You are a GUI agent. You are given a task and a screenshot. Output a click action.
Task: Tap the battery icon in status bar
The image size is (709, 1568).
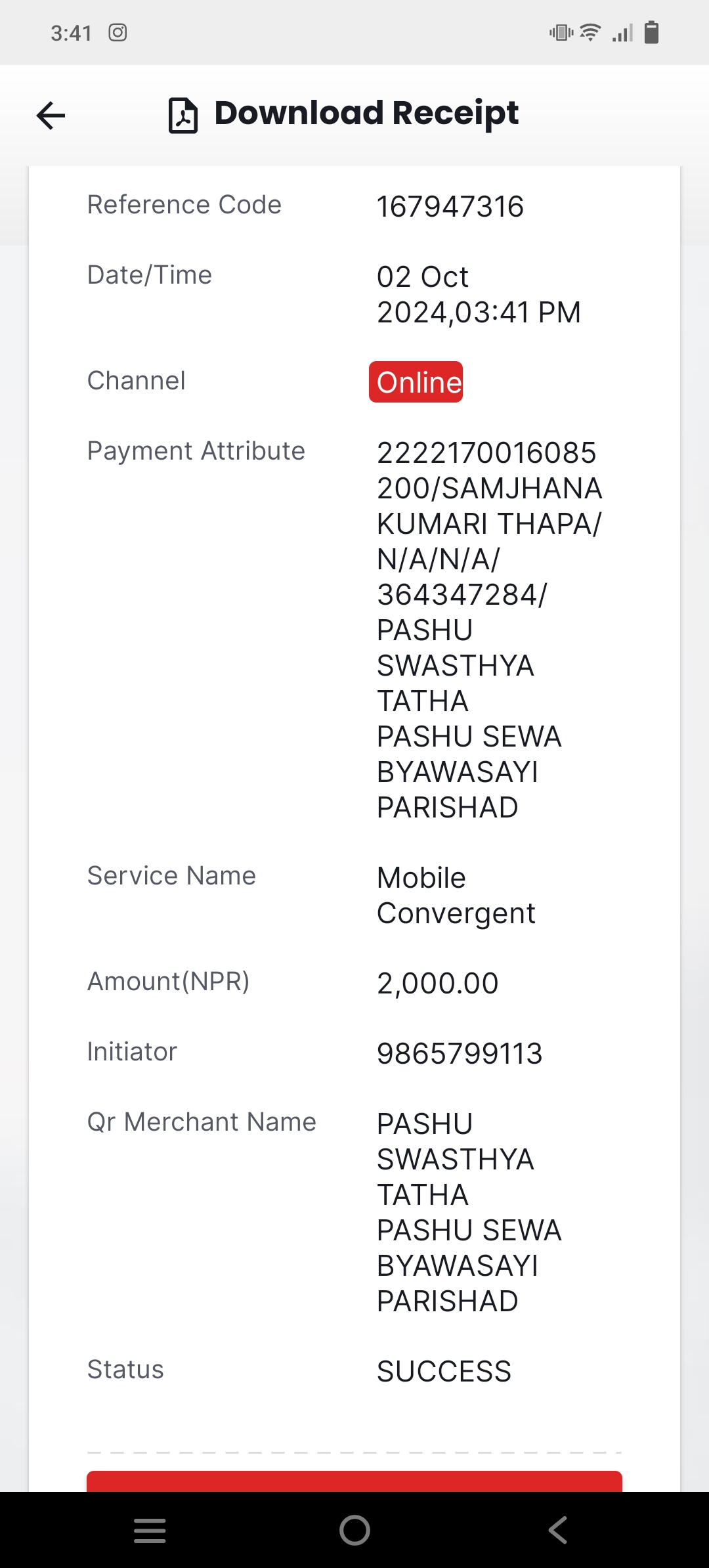coord(651,32)
